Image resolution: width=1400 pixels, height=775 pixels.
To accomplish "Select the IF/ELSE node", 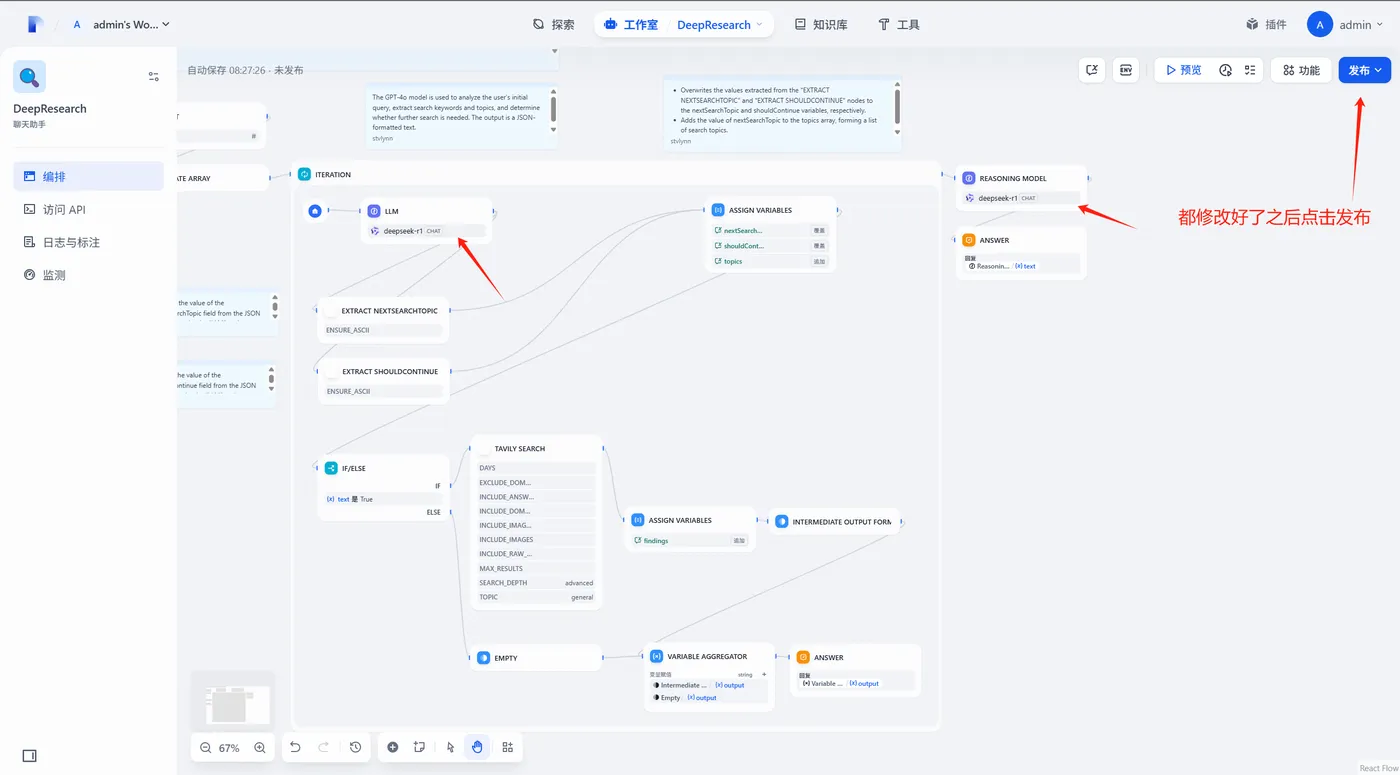I will [381, 488].
